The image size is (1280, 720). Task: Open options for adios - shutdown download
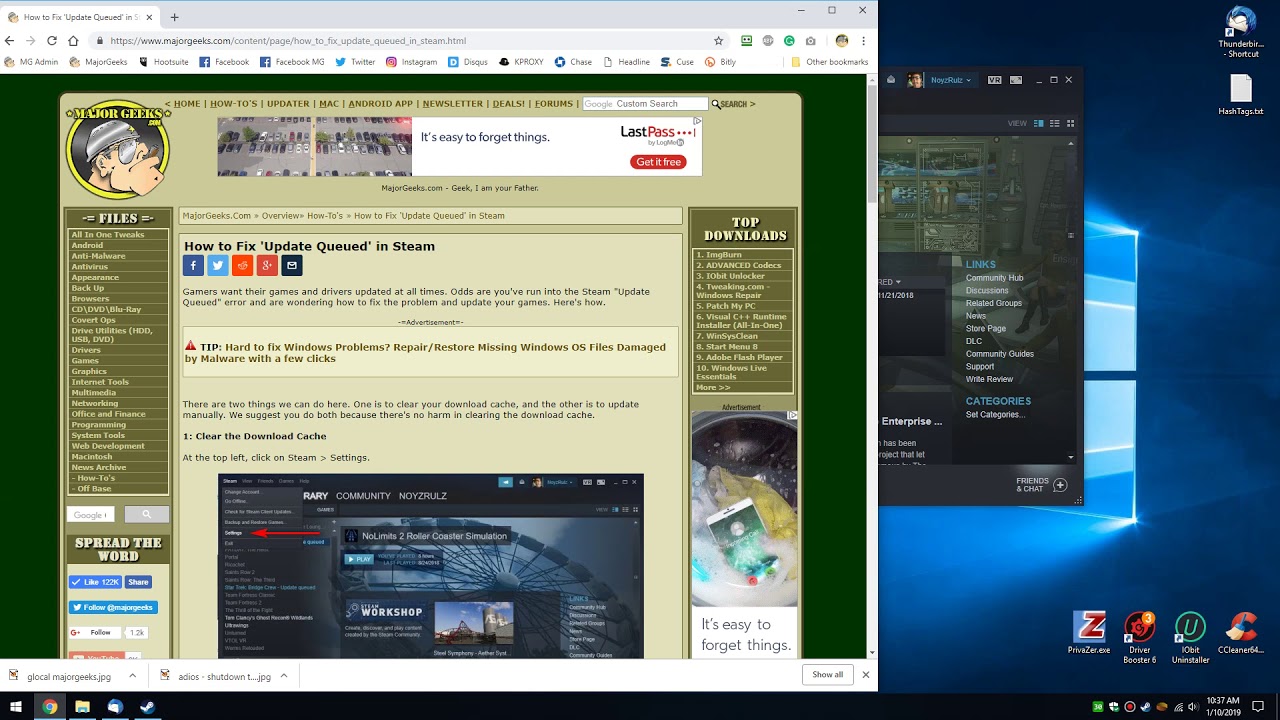coord(283,676)
